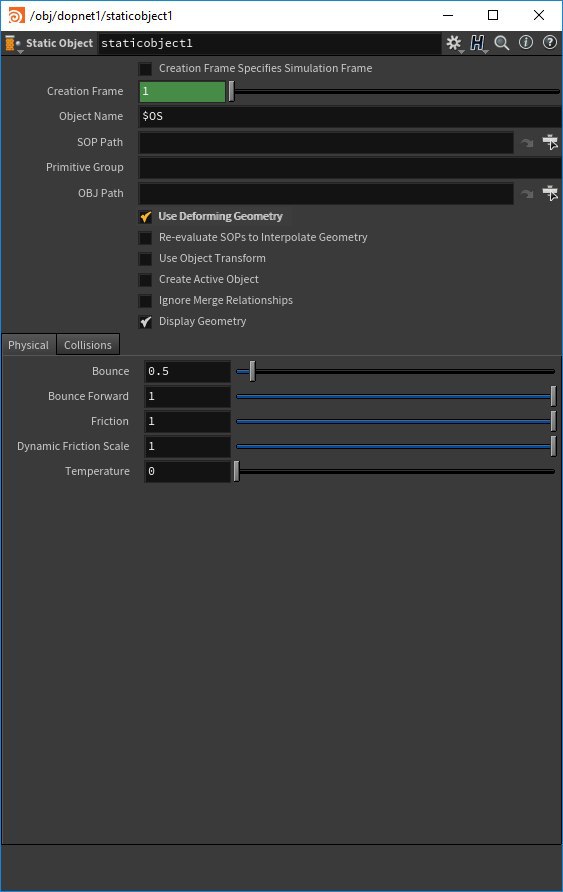Click the magnifier search parameters icon
Screen dimensions: 563x892
(502, 43)
